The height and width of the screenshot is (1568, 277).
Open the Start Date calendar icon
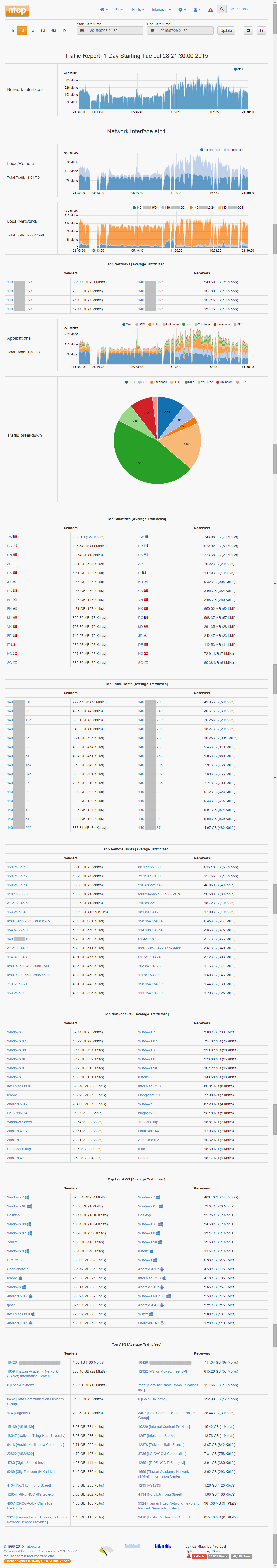(82, 30)
